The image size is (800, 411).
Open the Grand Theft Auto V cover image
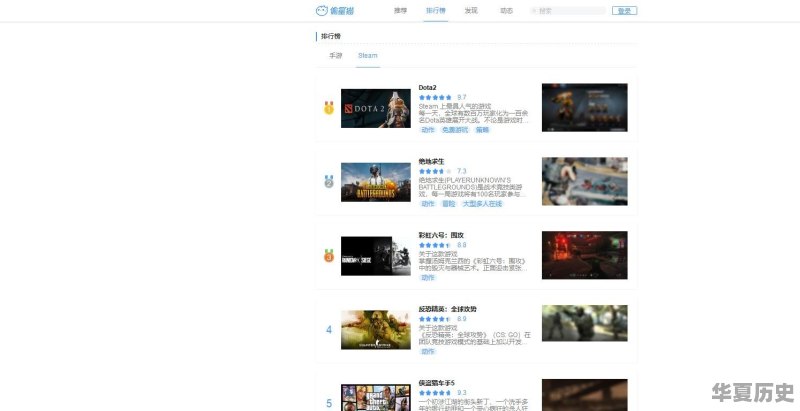pos(376,398)
